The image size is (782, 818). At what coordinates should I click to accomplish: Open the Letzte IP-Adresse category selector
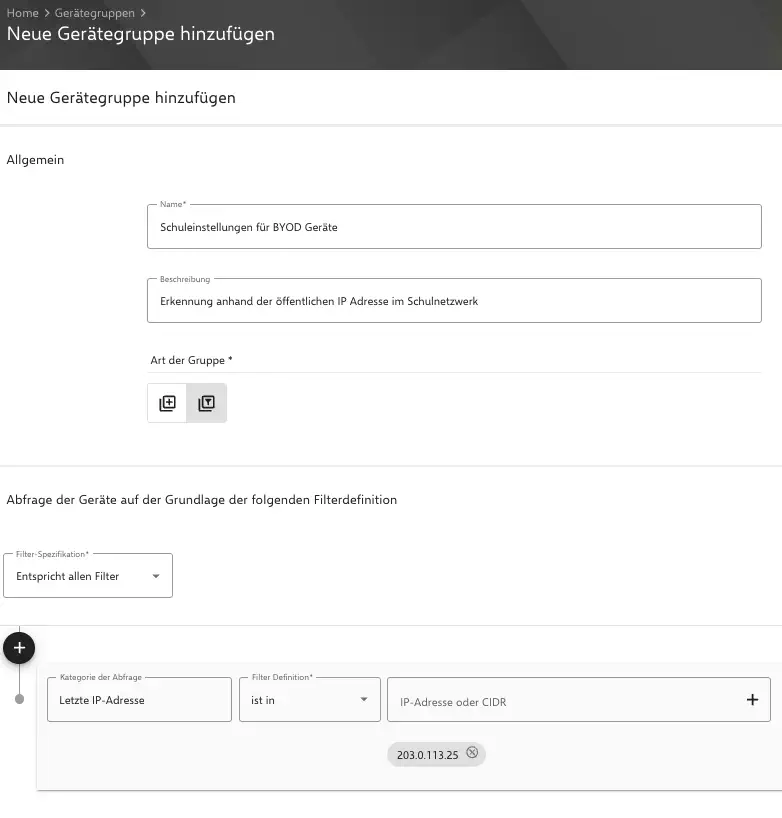138,699
